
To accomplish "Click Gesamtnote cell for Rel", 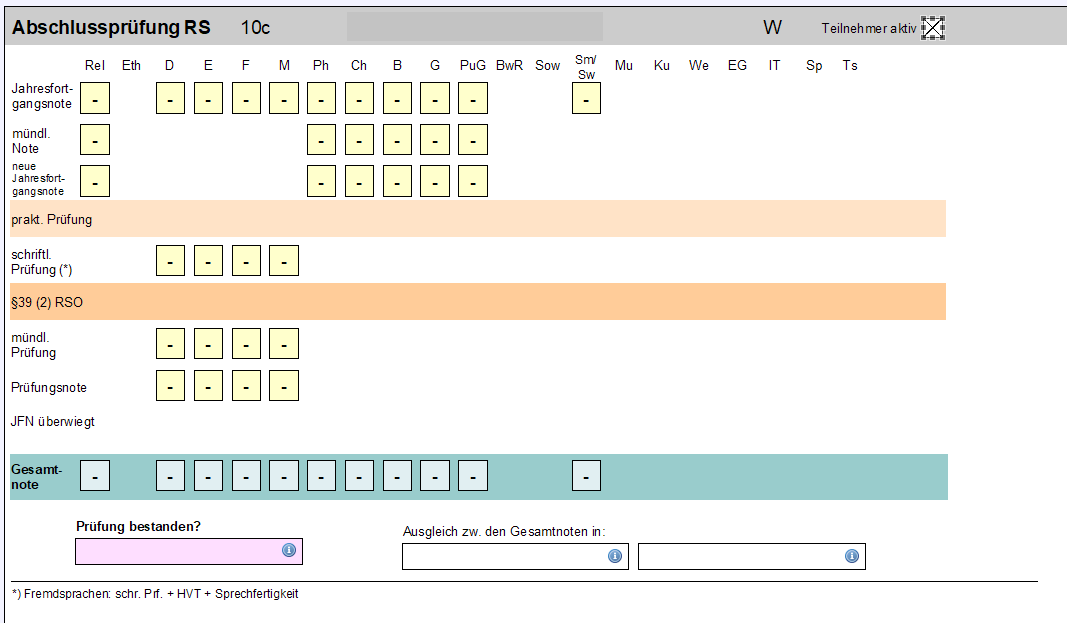I will [95, 477].
